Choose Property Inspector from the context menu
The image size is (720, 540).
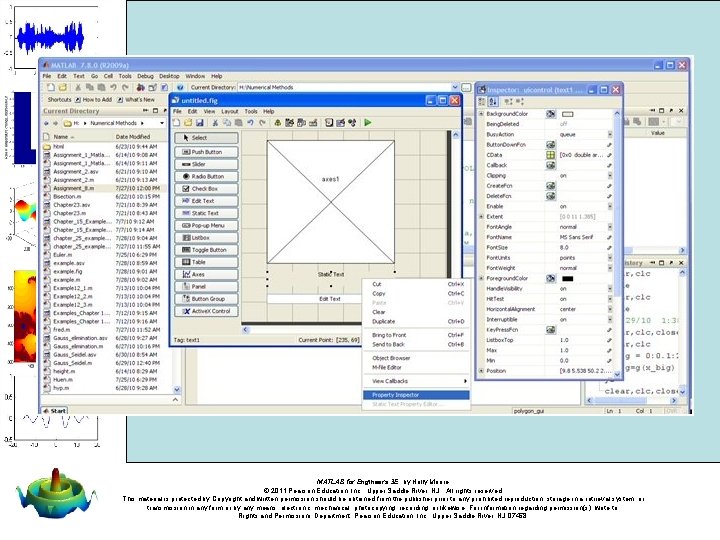416,395
